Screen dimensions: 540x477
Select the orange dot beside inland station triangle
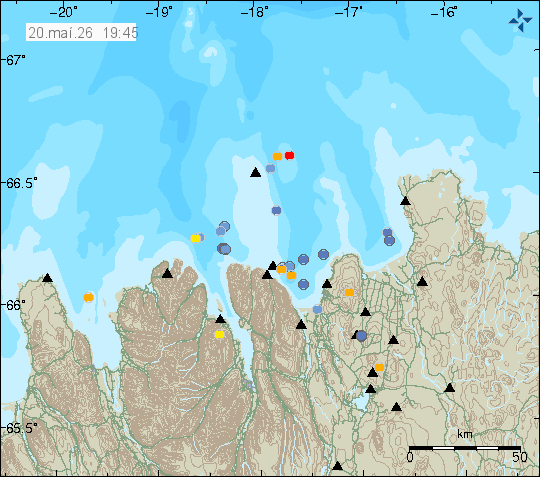(x=379, y=367)
